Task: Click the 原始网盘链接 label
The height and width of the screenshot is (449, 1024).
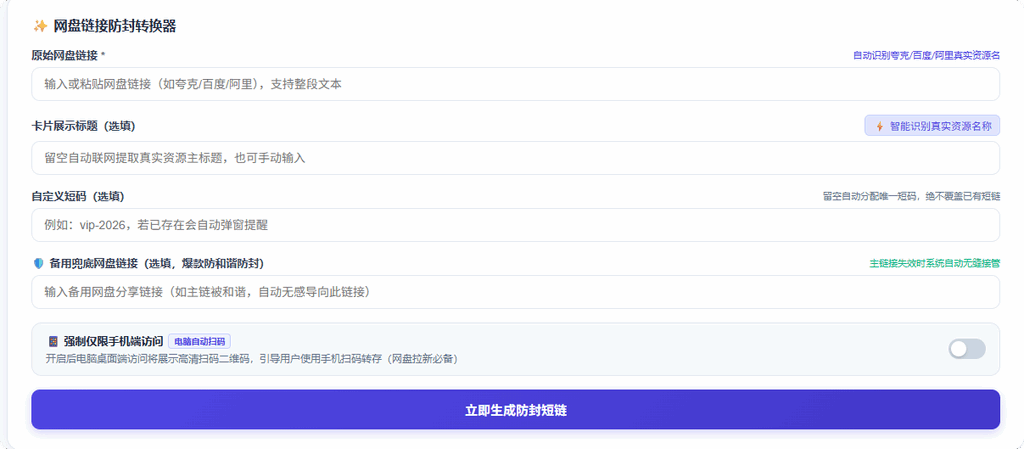Action: click(68, 55)
